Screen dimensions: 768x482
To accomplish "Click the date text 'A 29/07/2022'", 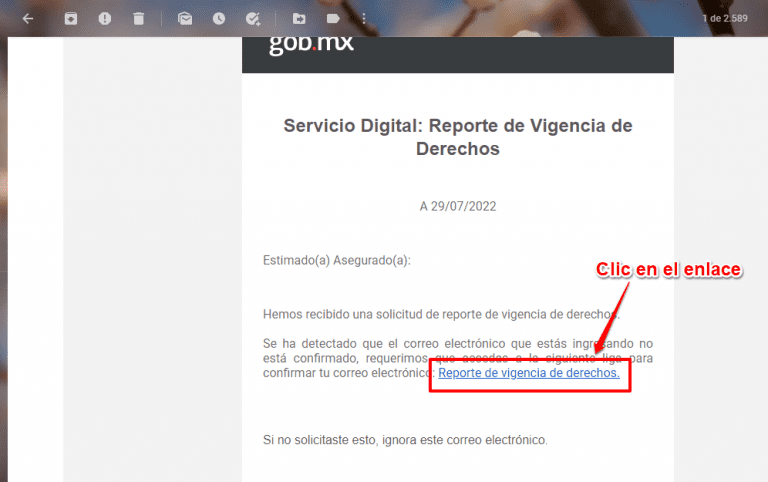I will point(458,206).
